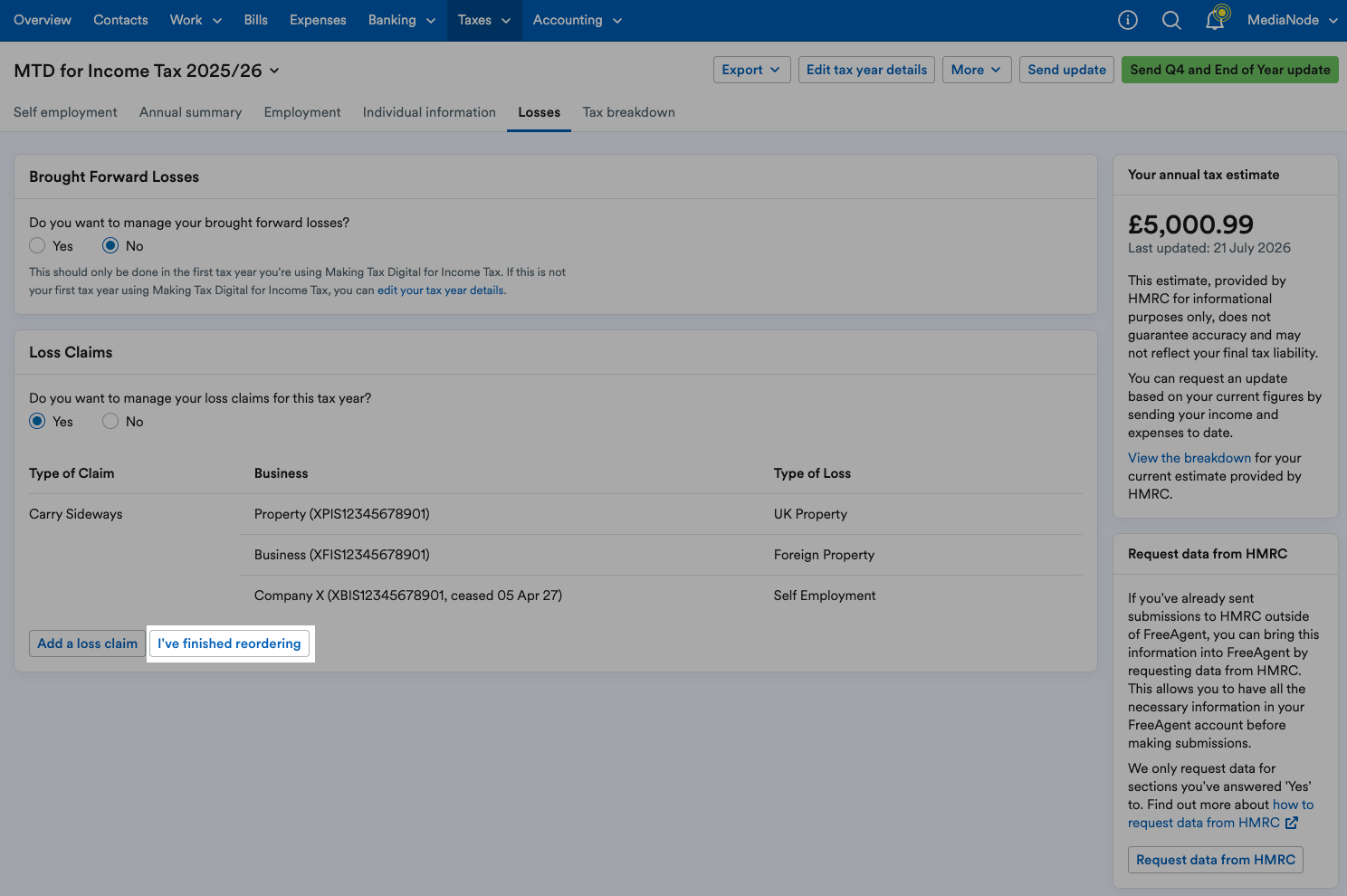The image size is (1347, 896).
Task: Select Business (XFIS12345678901) row
Action: tap(661, 555)
